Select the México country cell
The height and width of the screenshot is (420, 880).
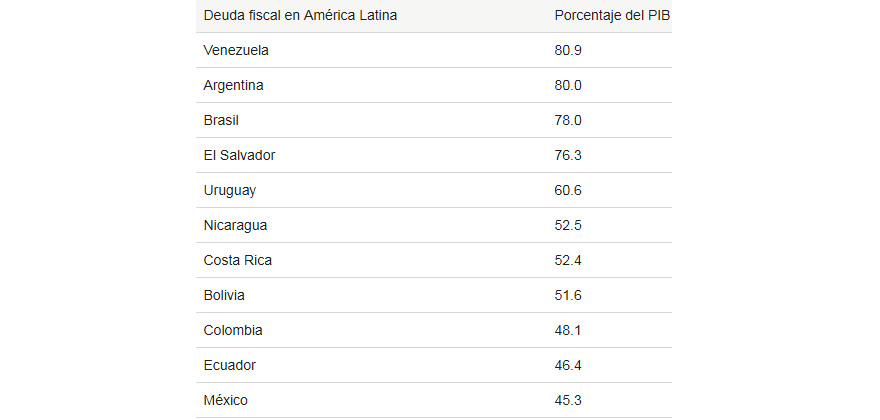coord(226,400)
